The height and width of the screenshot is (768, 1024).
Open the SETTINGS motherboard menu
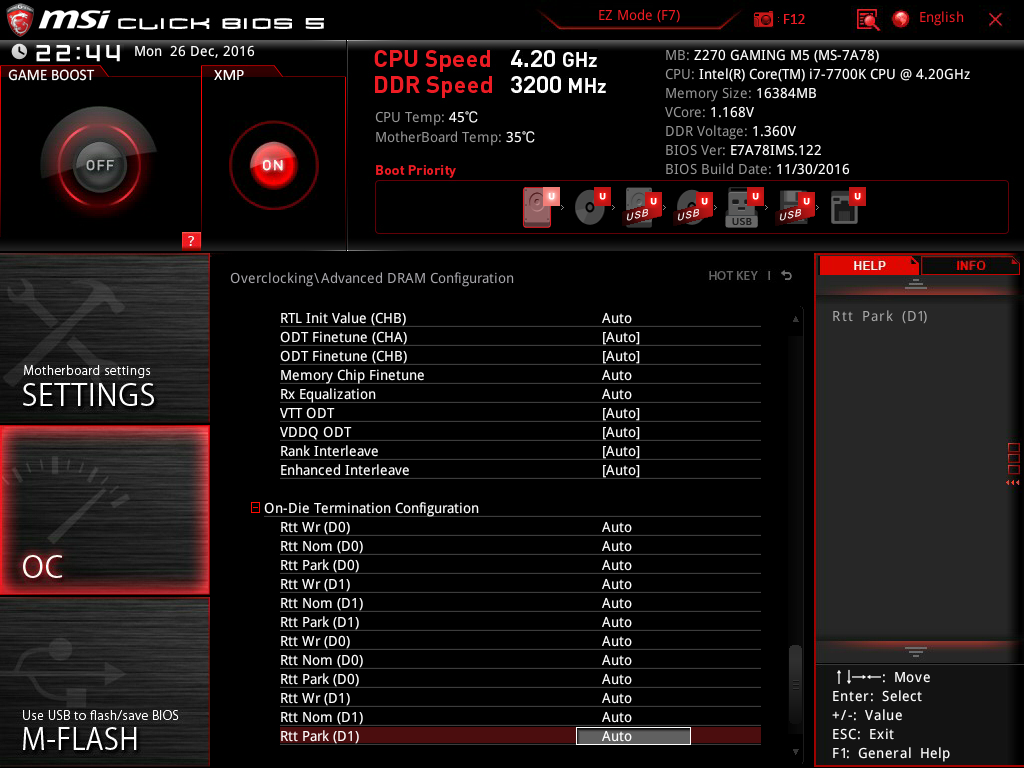(x=104, y=338)
